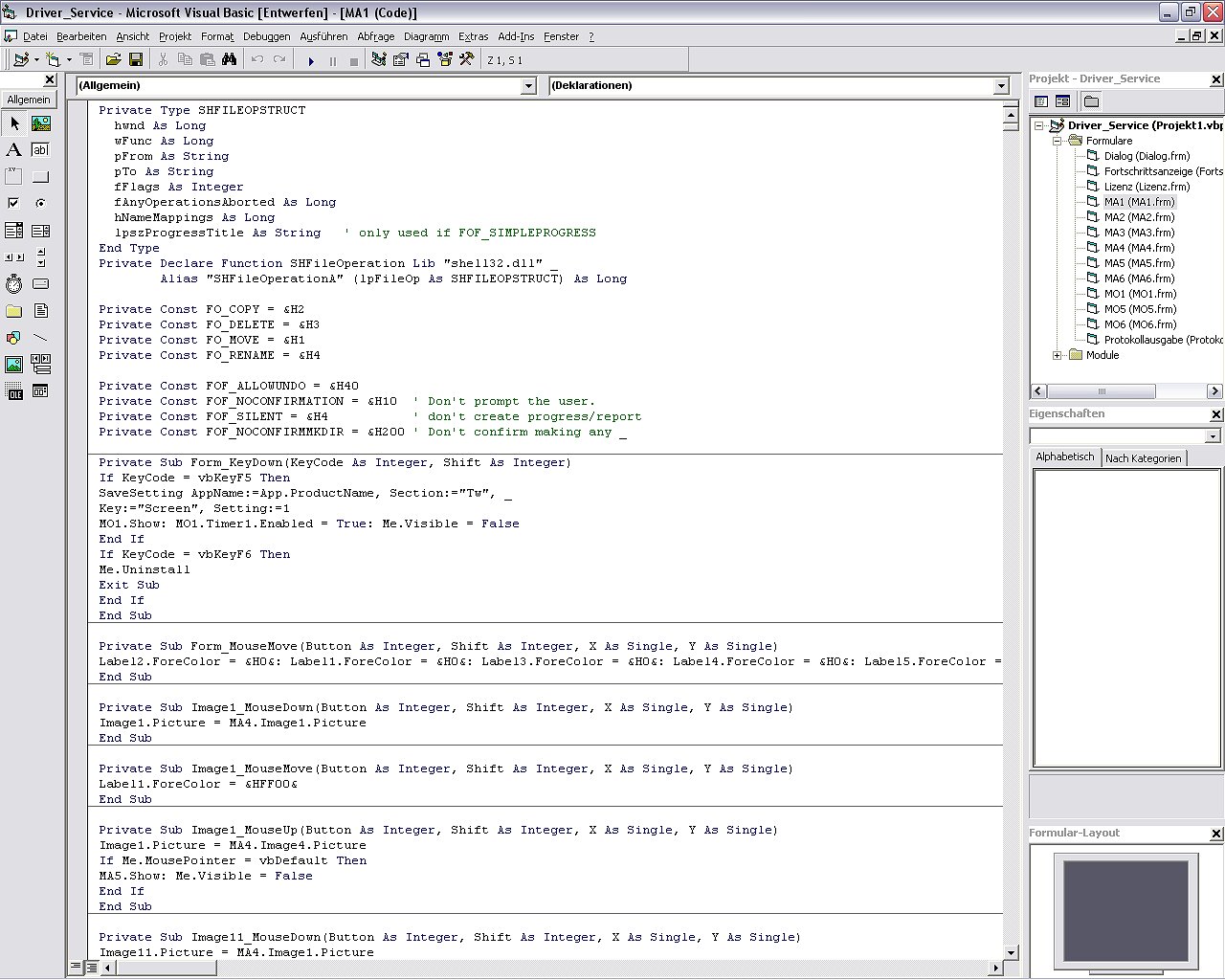The height and width of the screenshot is (980, 1225).
Task: Click the Start (run) button in toolbar
Action: pos(311,60)
